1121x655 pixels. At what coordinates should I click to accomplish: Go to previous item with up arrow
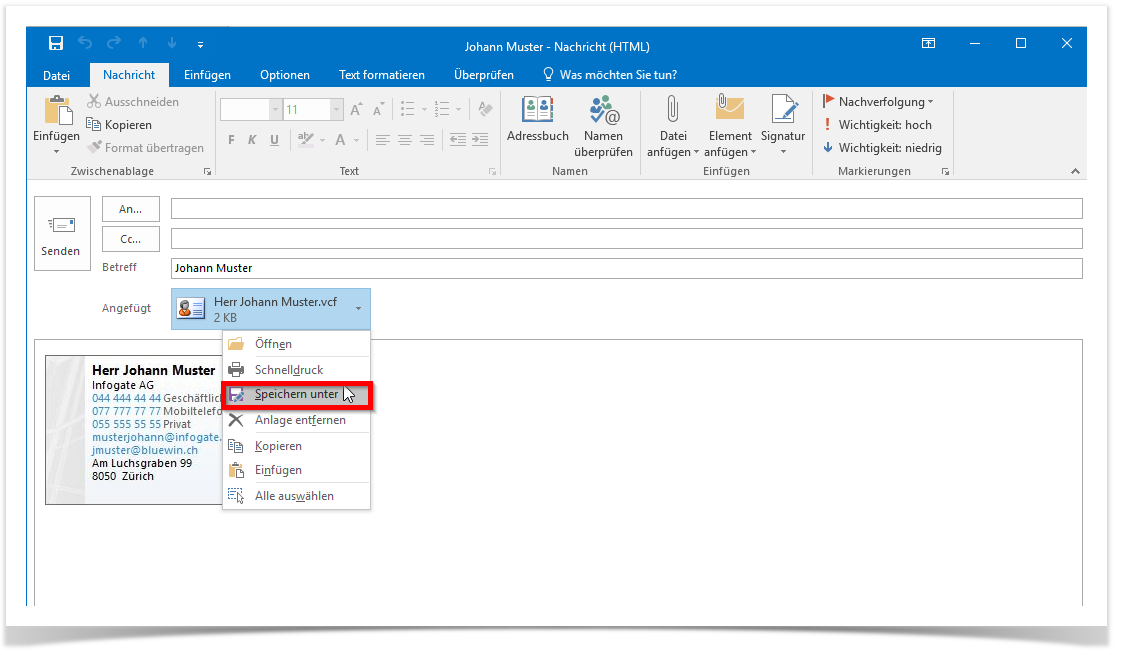click(x=143, y=44)
